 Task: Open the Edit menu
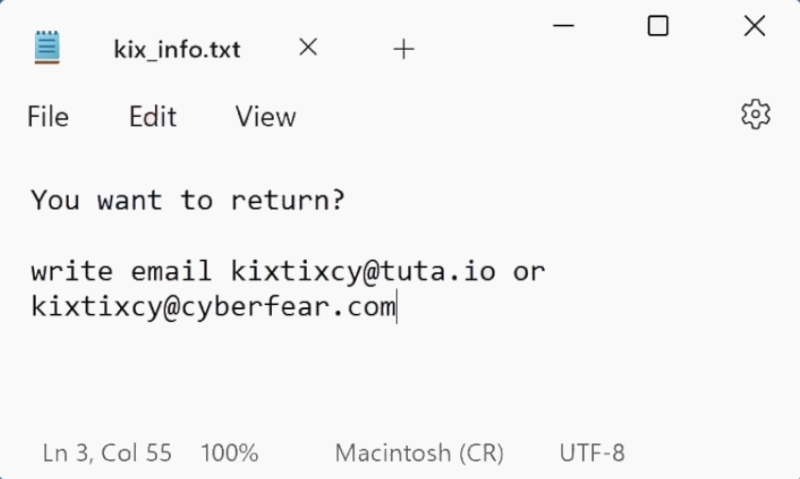click(x=152, y=117)
